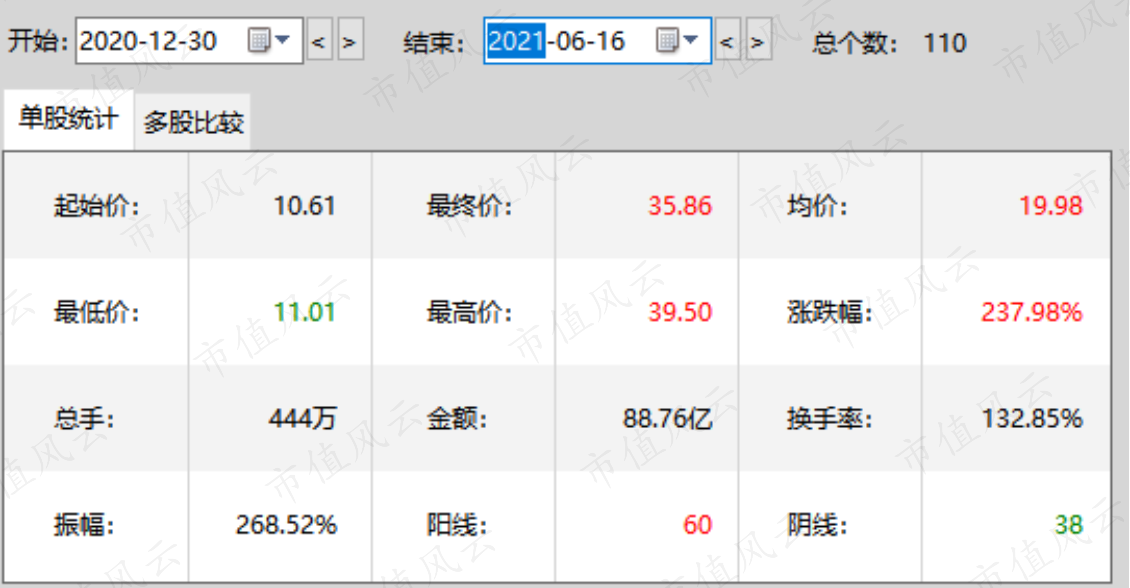The width and height of the screenshot is (1130, 588).
Task: Select the 换手率 value 132.85%
Action: (x=1031, y=418)
